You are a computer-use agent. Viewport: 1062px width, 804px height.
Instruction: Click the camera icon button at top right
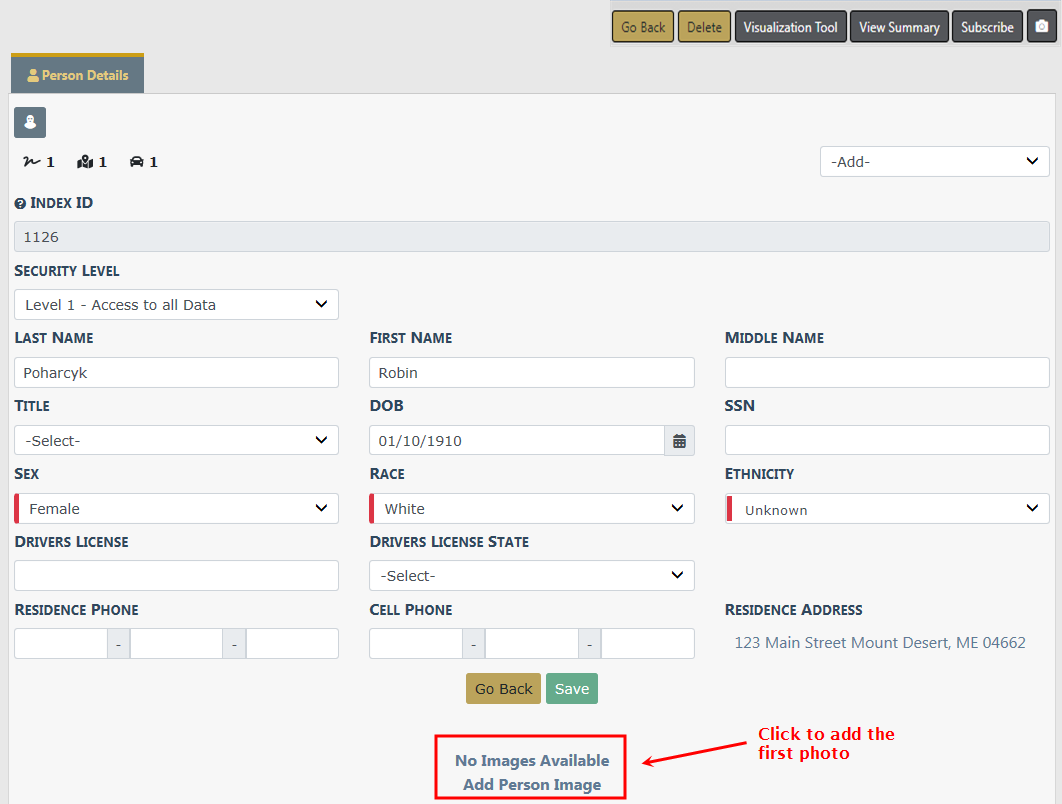coord(1041,27)
